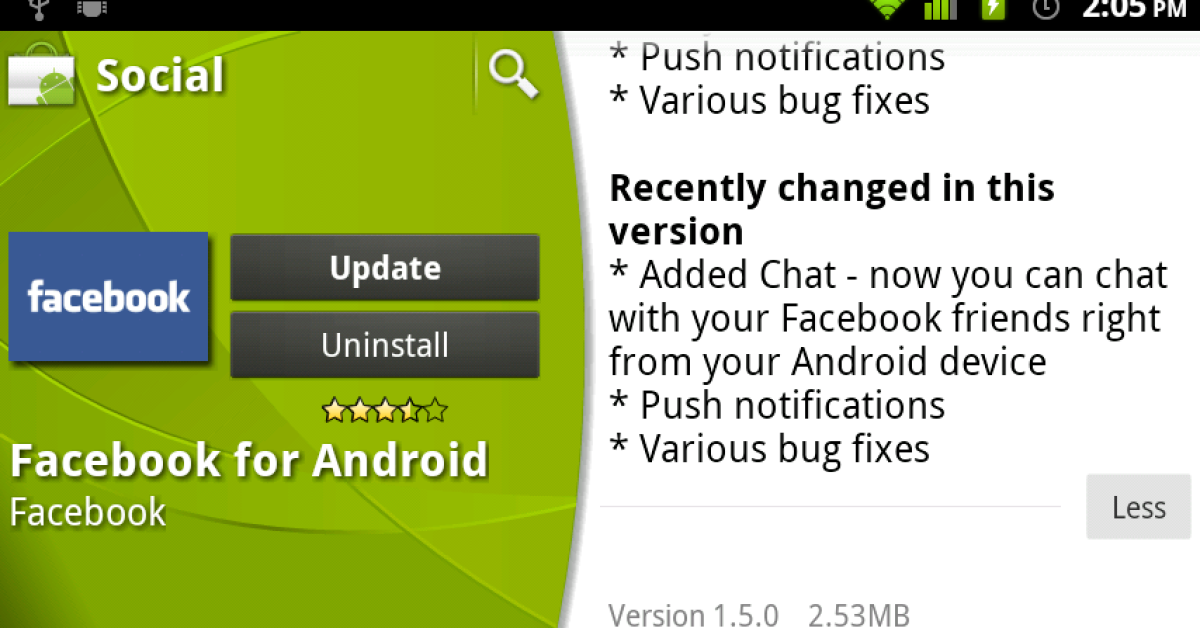Image resolution: width=1200 pixels, height=628 pixels.
Task: Tap the Facebook for Android title
Action: [249, 460]
